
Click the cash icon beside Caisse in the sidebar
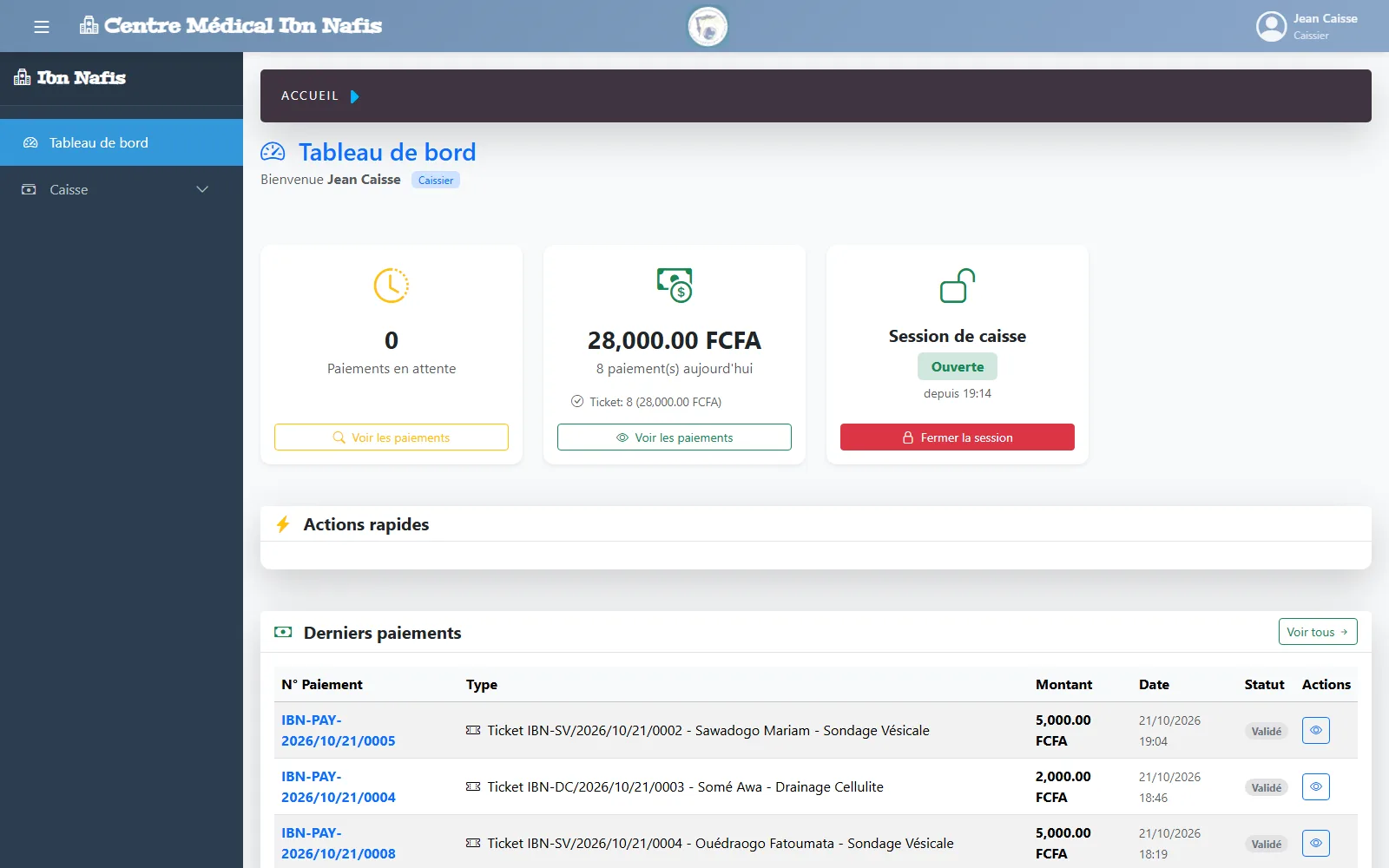29,189
